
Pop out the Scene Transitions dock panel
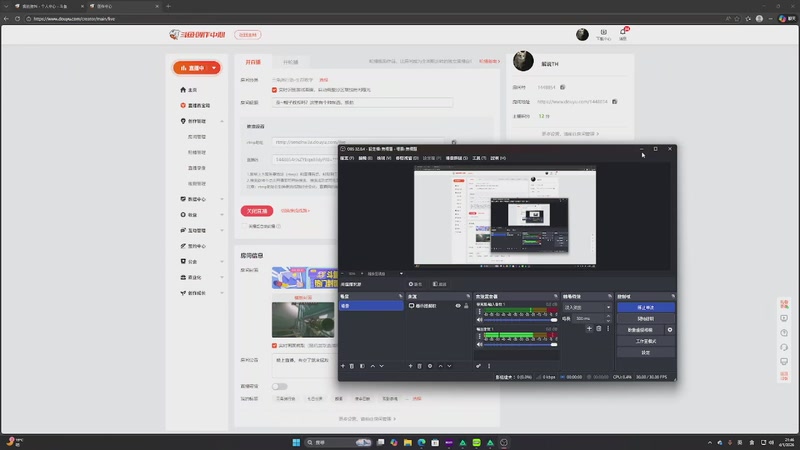tap(610, 296)
